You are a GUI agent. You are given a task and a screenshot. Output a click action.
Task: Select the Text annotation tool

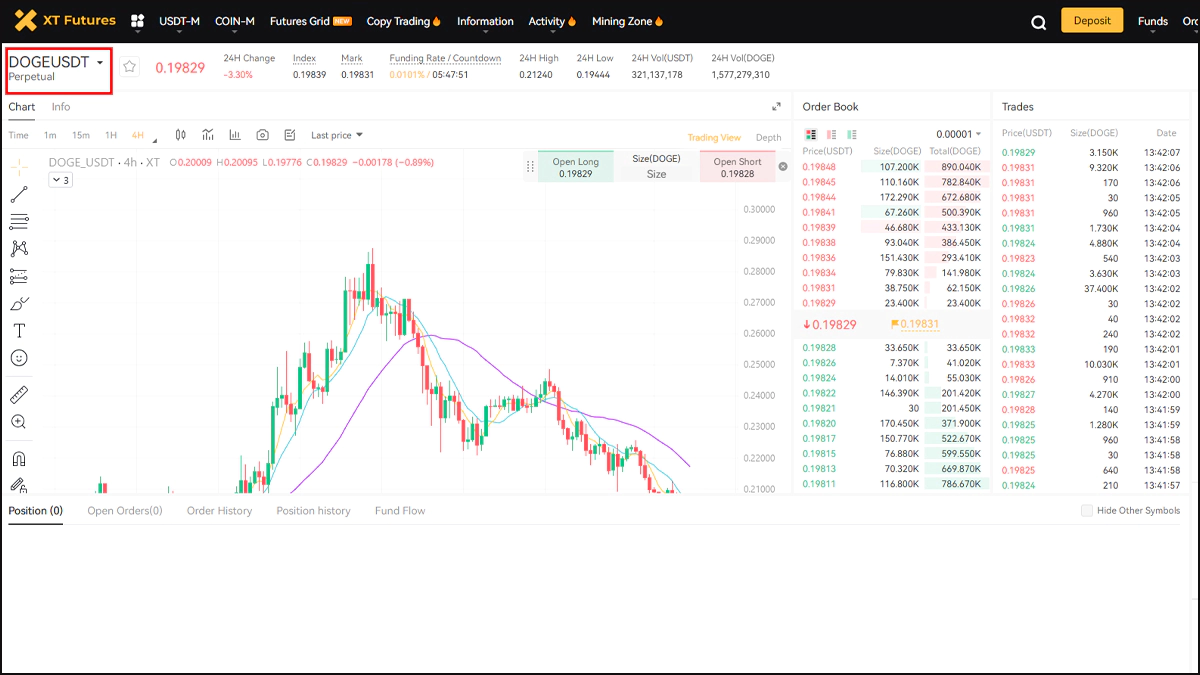[x=19, y=330]
